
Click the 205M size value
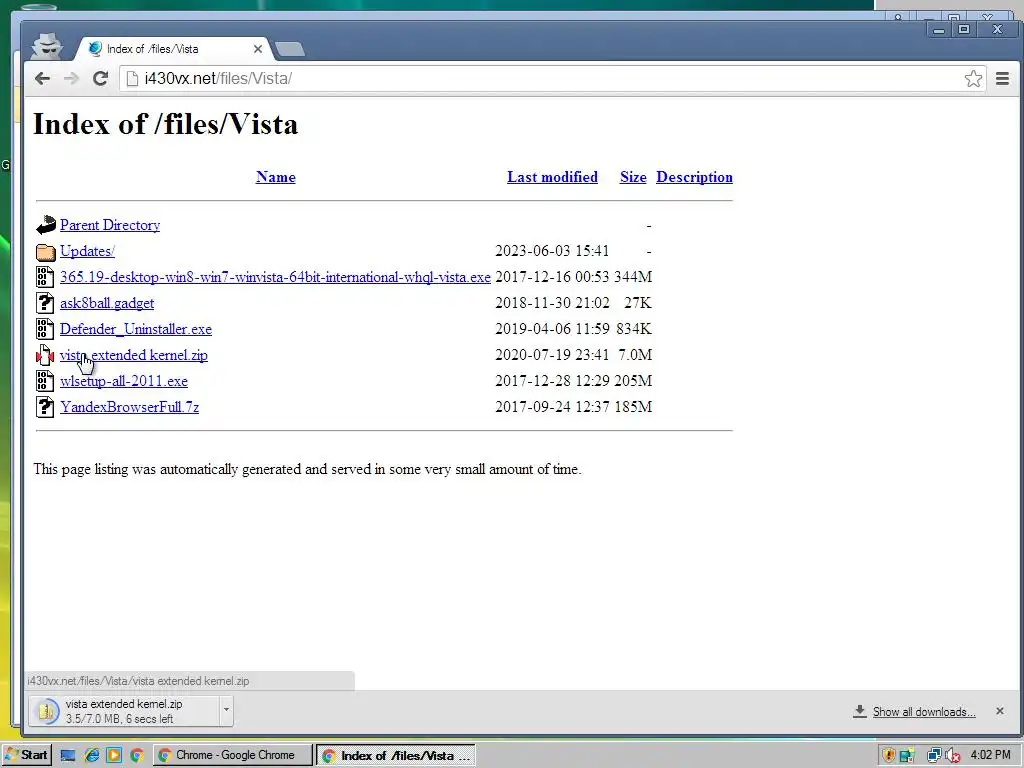(x=633, y=381)
